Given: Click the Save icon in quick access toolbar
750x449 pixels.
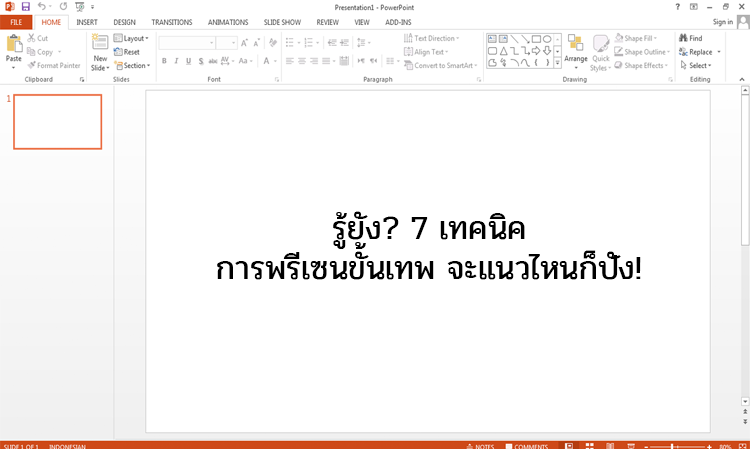Looking at the screenshot, I should (x=25, y=7).
